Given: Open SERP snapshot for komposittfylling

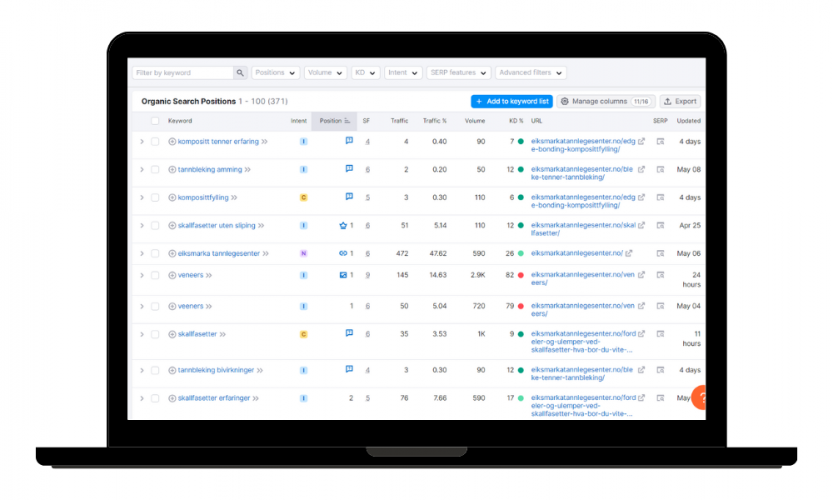Looking at the screenshot, I should (660, 197).
